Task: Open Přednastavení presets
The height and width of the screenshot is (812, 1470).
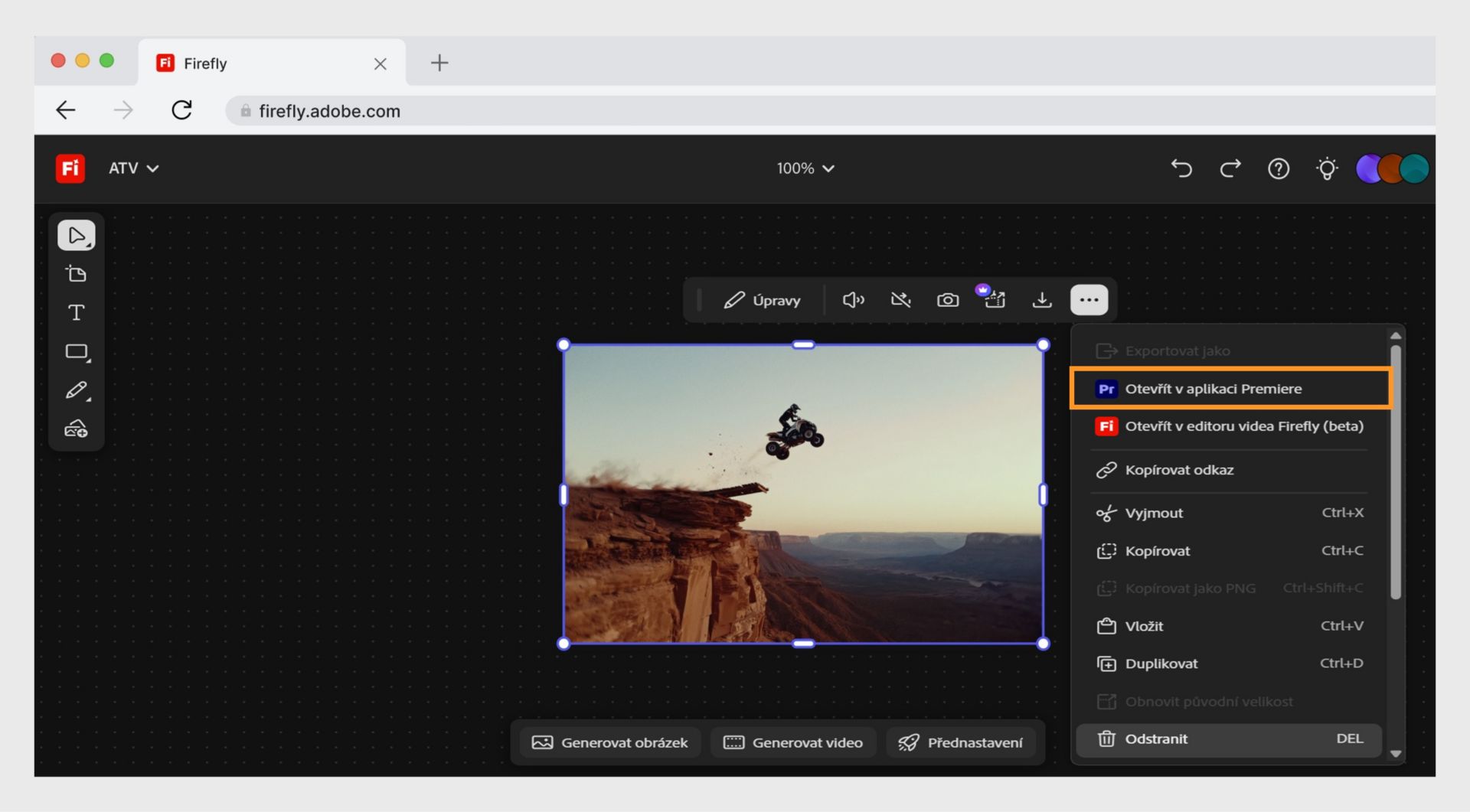Action: [961, 742]
